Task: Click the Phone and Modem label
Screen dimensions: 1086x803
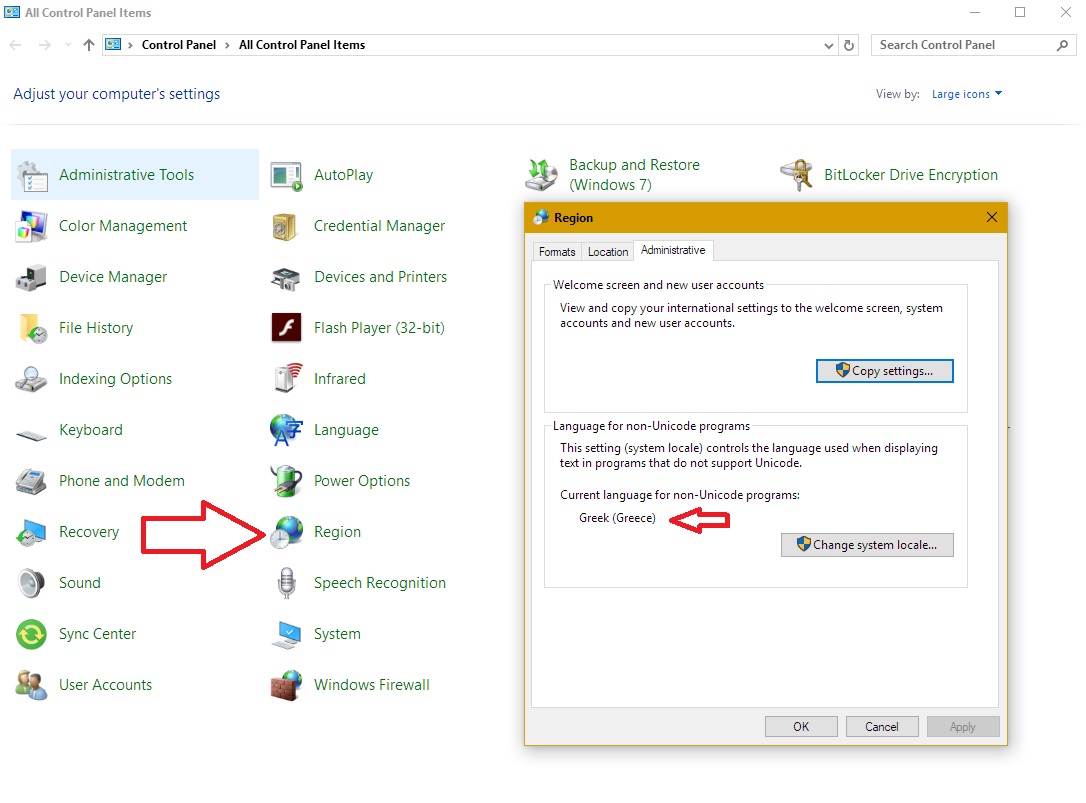Action: pos(122,481)
